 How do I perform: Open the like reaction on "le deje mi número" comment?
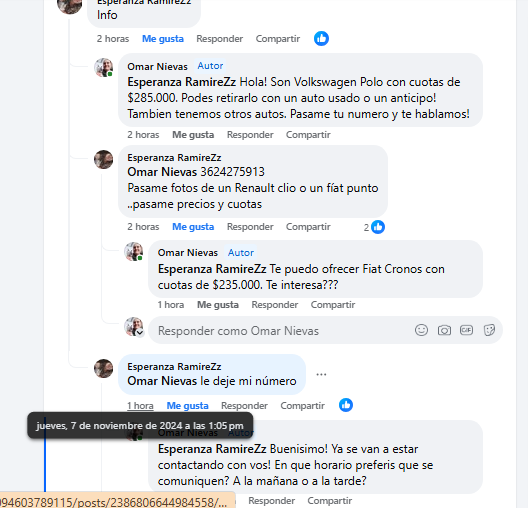tap(346, 405)
